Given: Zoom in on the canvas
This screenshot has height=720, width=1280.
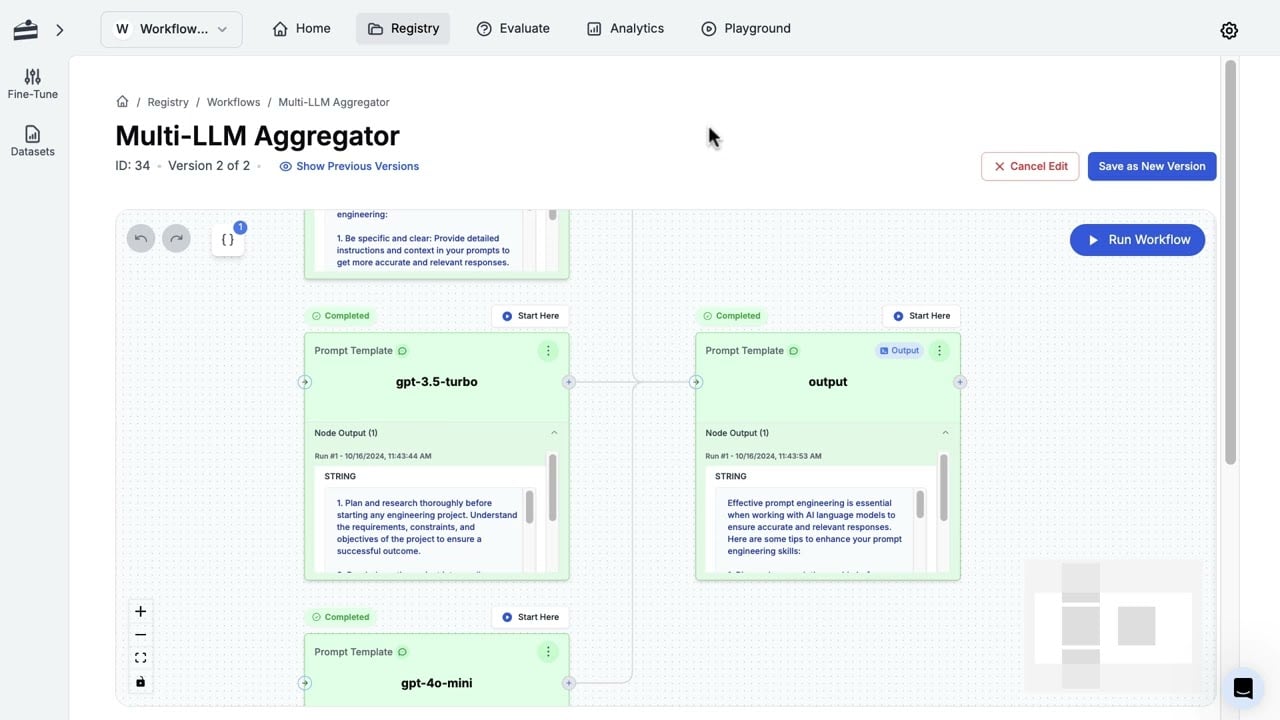Looking at the screenshot, I should (x=140, y=611).
